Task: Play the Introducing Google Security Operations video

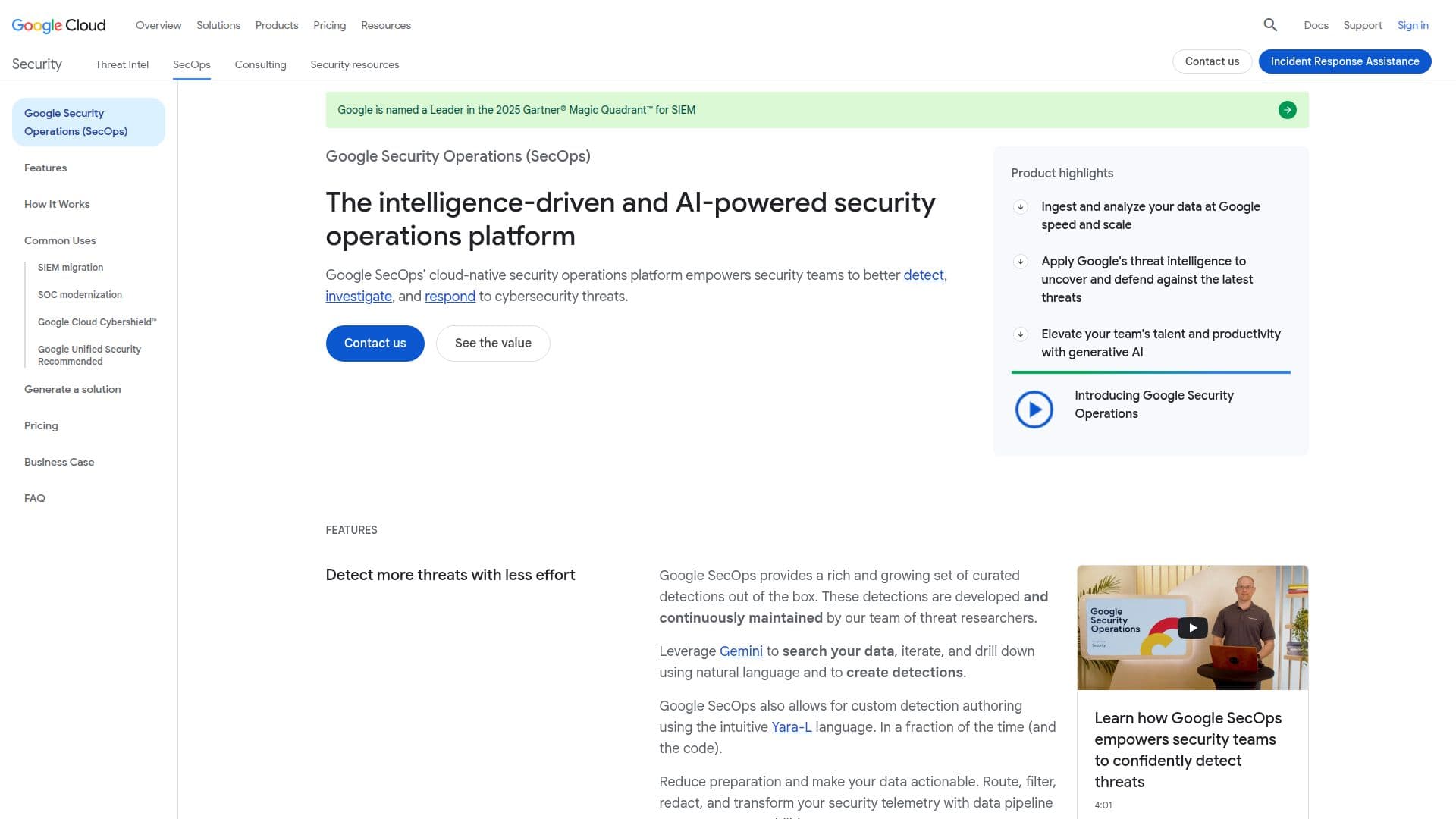Action: pos(1034,409)
